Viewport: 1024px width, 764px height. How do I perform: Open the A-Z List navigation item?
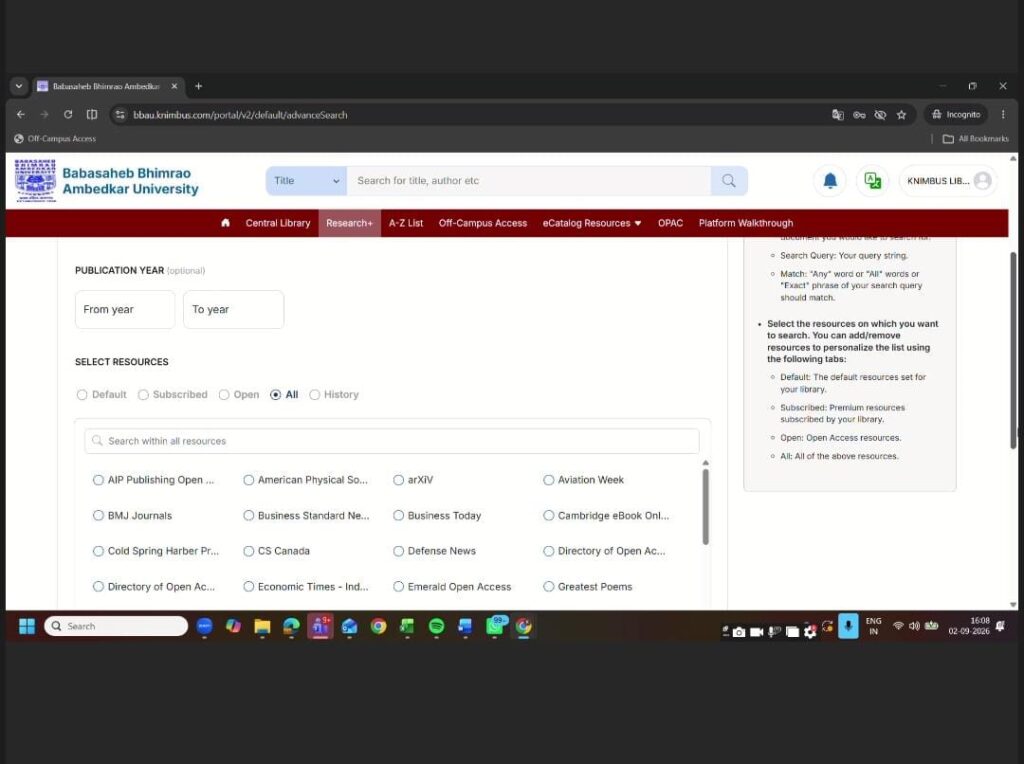click(x=406, y=223)
